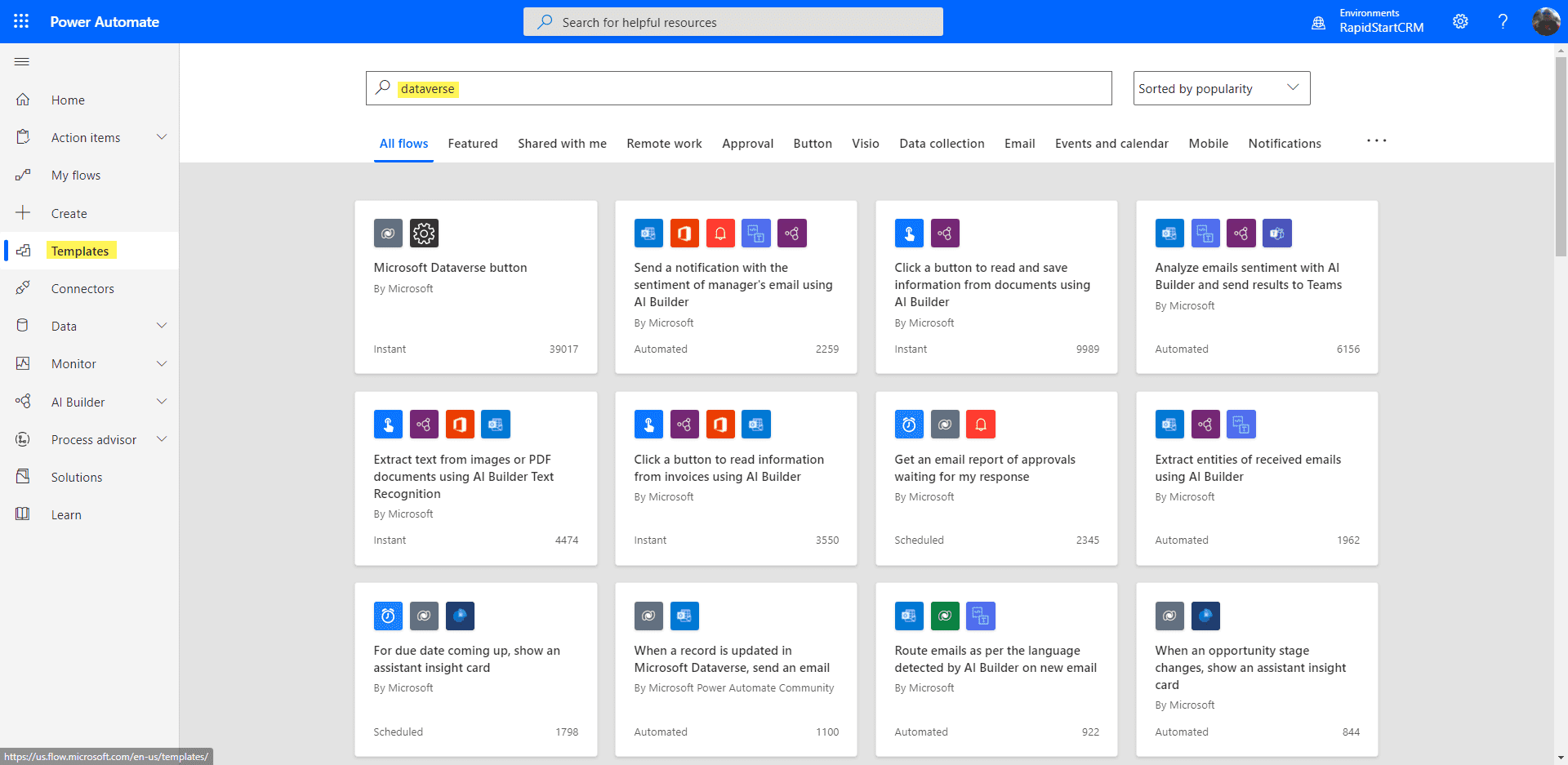1568x765 pixels.
Task: Open the Microsoft 365 app launcher
Action: click(20, 21)
